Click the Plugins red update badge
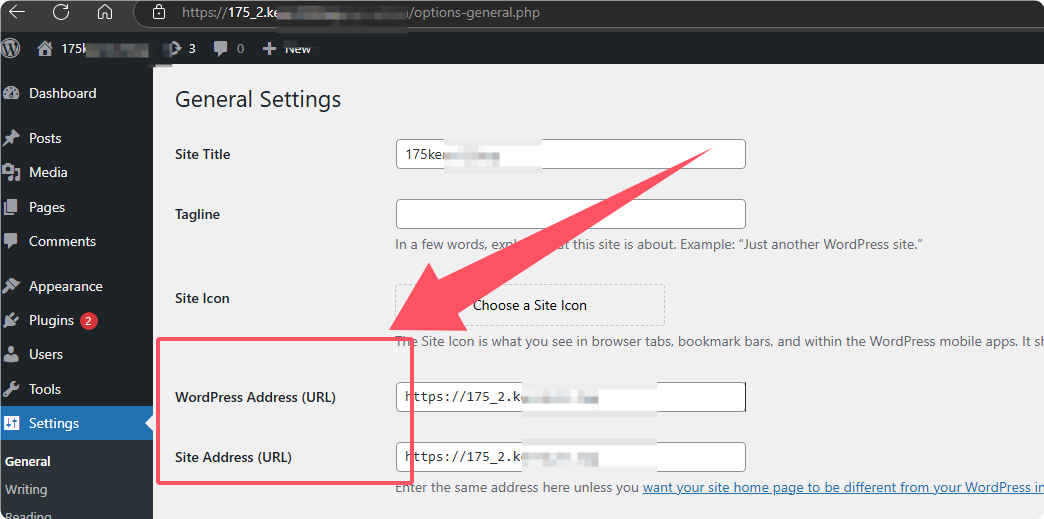The height and width of the screenshot is (519, 1044). click(x=89, y=321)
